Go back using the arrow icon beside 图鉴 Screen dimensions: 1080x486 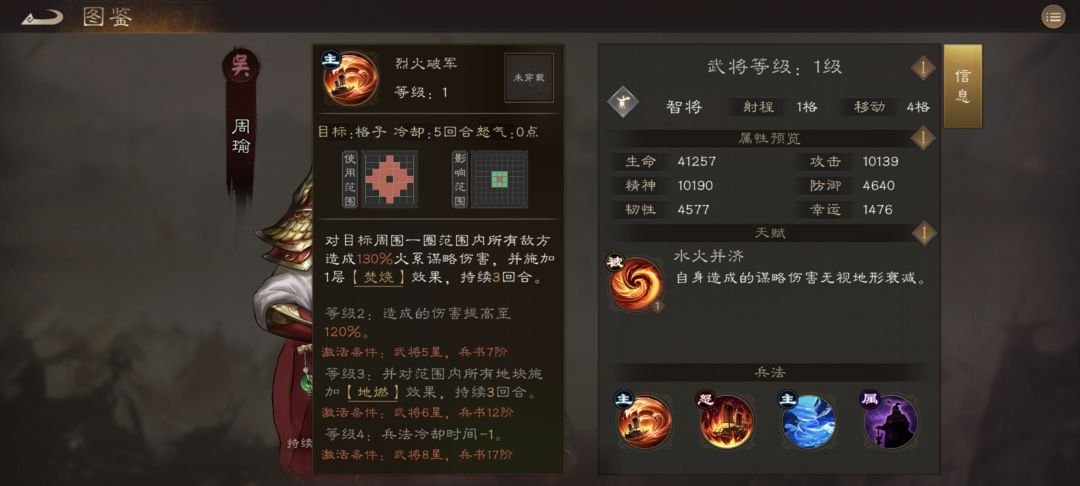(x=42, y=17)
